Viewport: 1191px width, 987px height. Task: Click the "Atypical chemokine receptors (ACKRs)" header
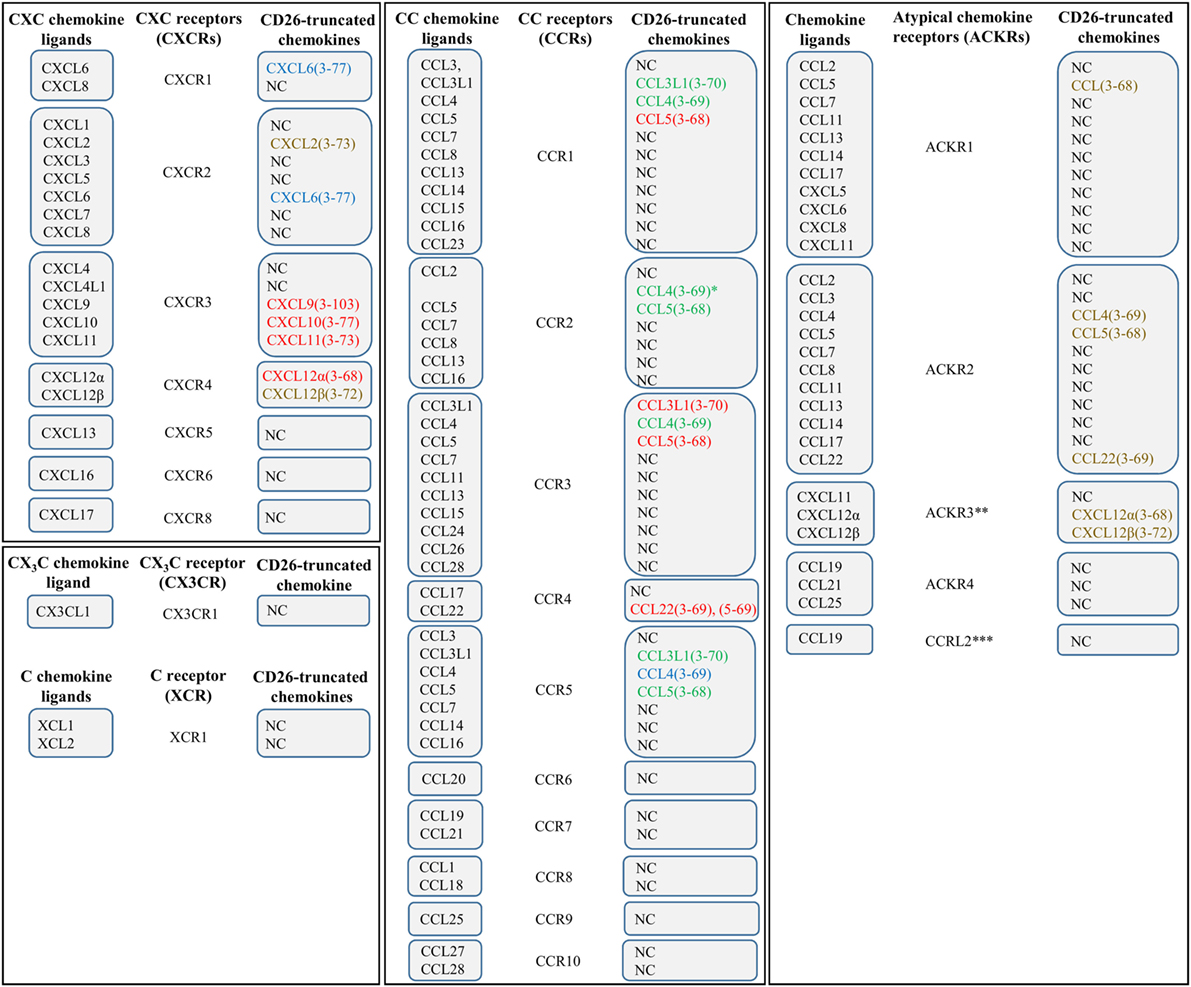[962, 27]
